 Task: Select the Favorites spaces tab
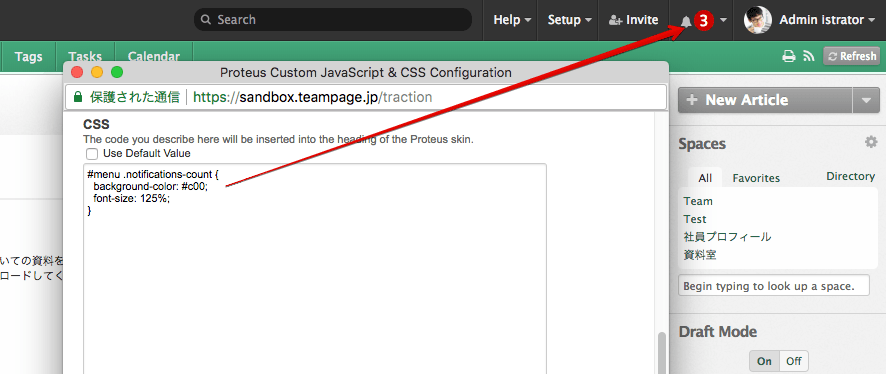pos(756,178)
